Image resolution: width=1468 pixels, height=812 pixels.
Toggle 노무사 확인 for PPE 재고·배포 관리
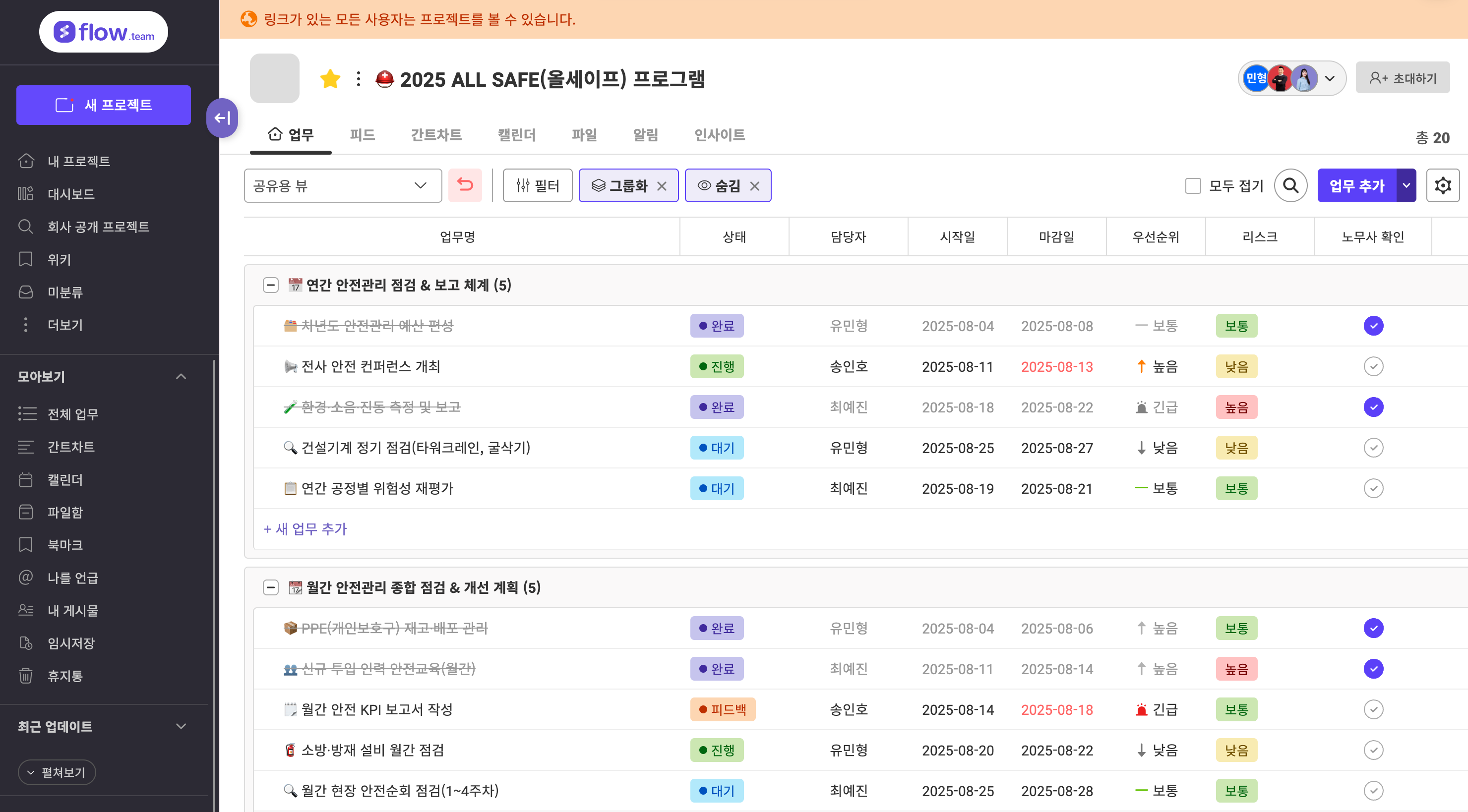click(x=1373, y=628)
